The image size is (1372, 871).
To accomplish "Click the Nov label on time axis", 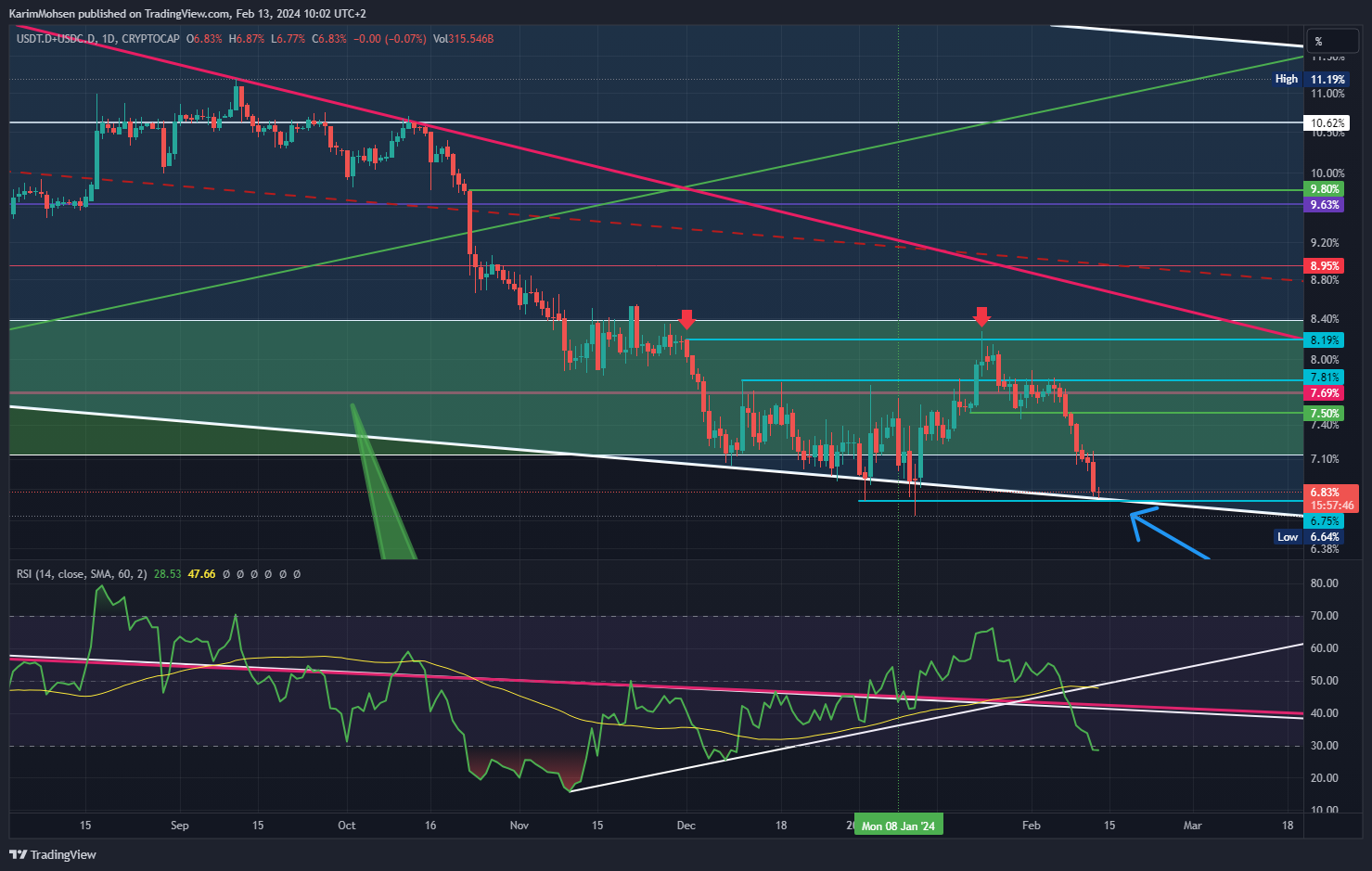I will click(x=519, y=826).
